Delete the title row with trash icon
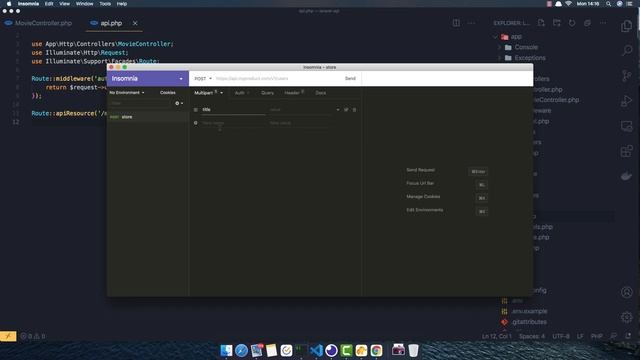640x360 pixels. click(354, 110)
